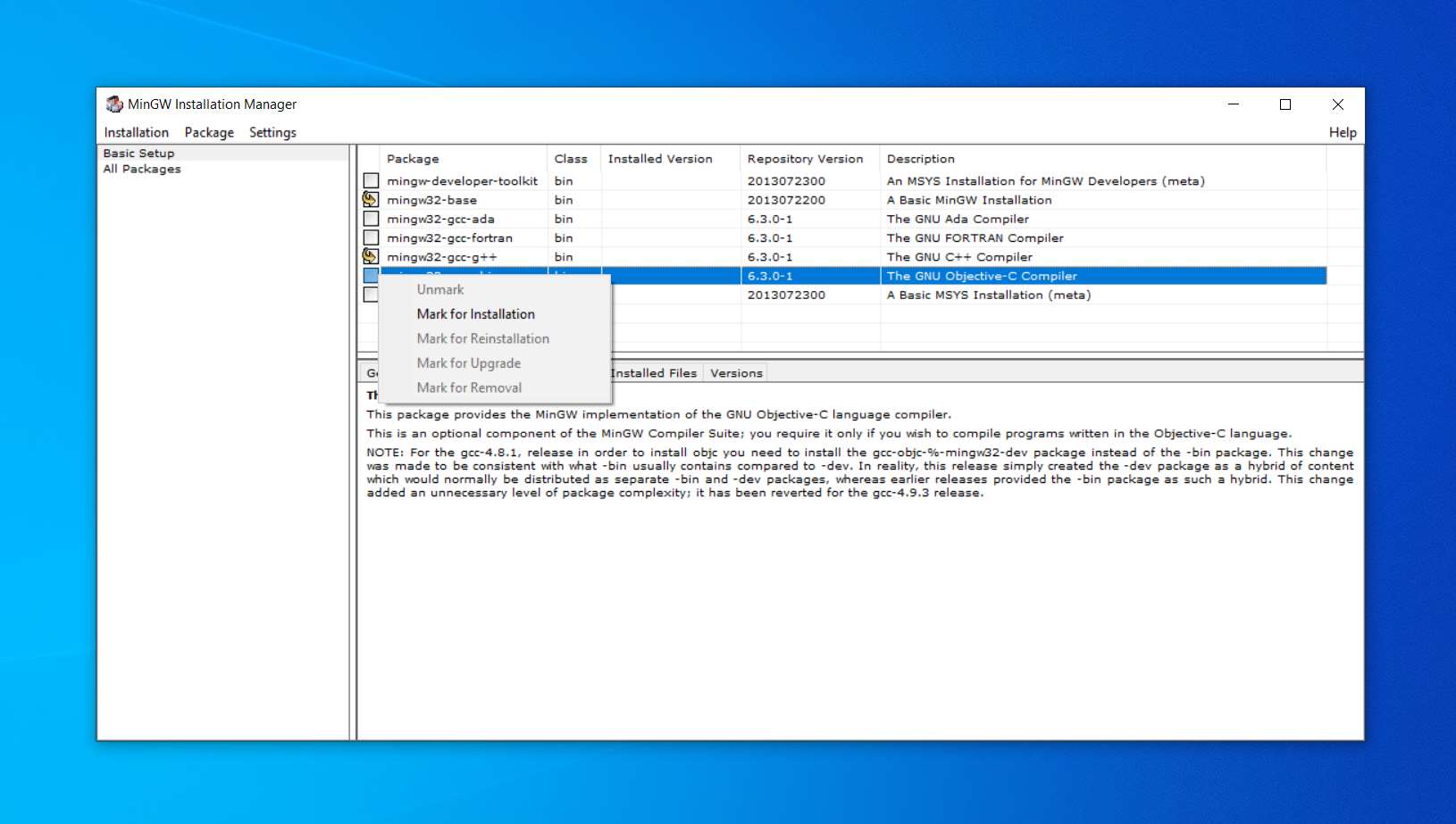This screenshot has width=1456, height=824.
Task: Open the Package menu
Action: (x=209, y=132)
